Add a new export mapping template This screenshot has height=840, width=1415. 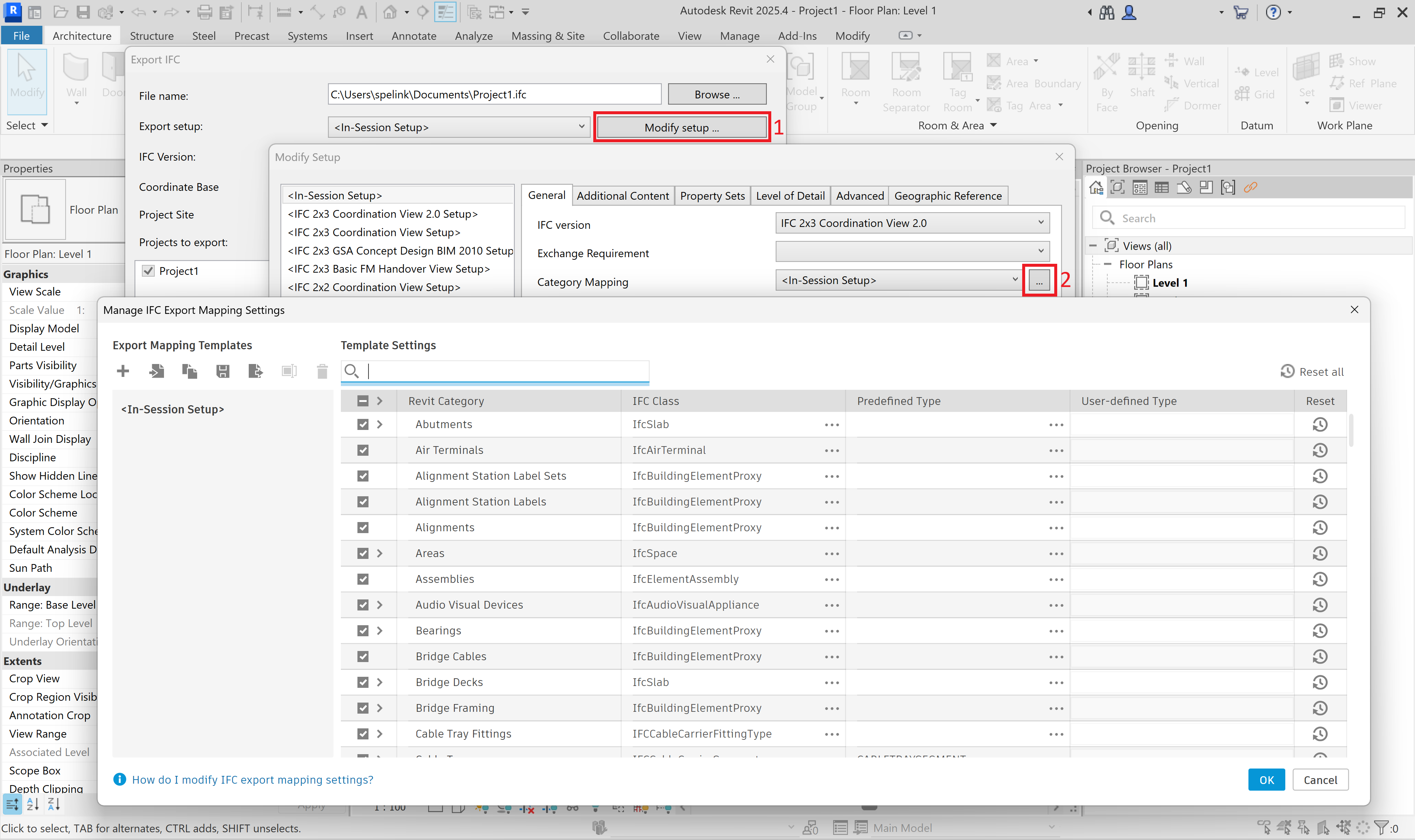coord(123,371)
